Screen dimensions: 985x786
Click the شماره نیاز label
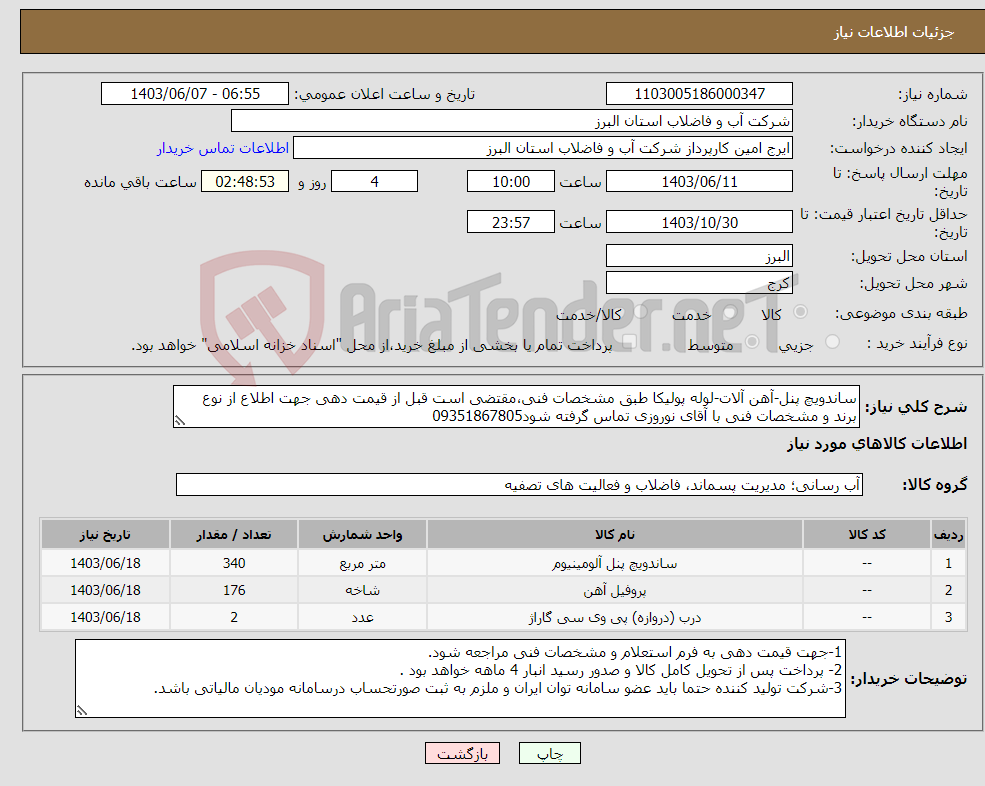932,94
